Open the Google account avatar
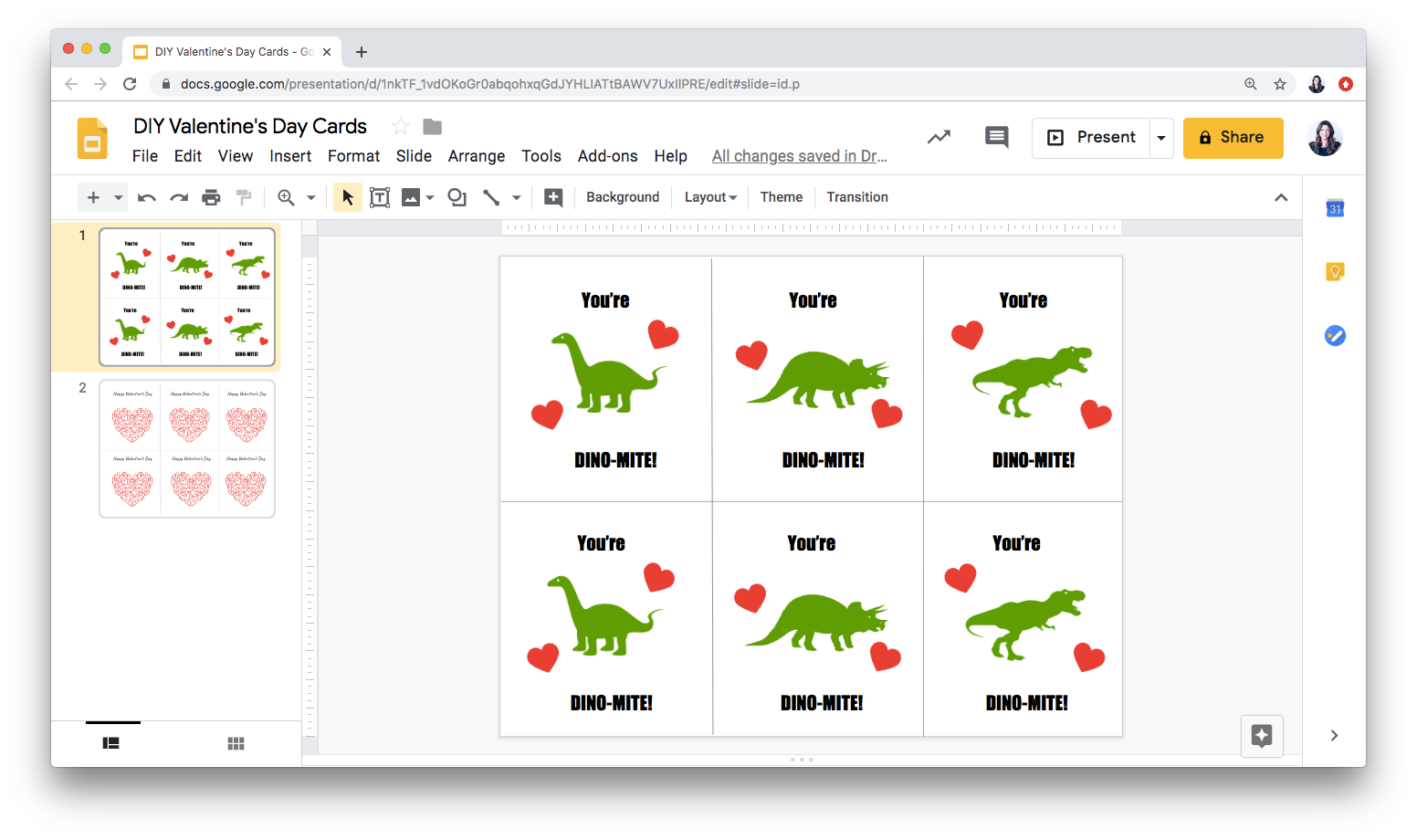 [x=1324, y=138]
